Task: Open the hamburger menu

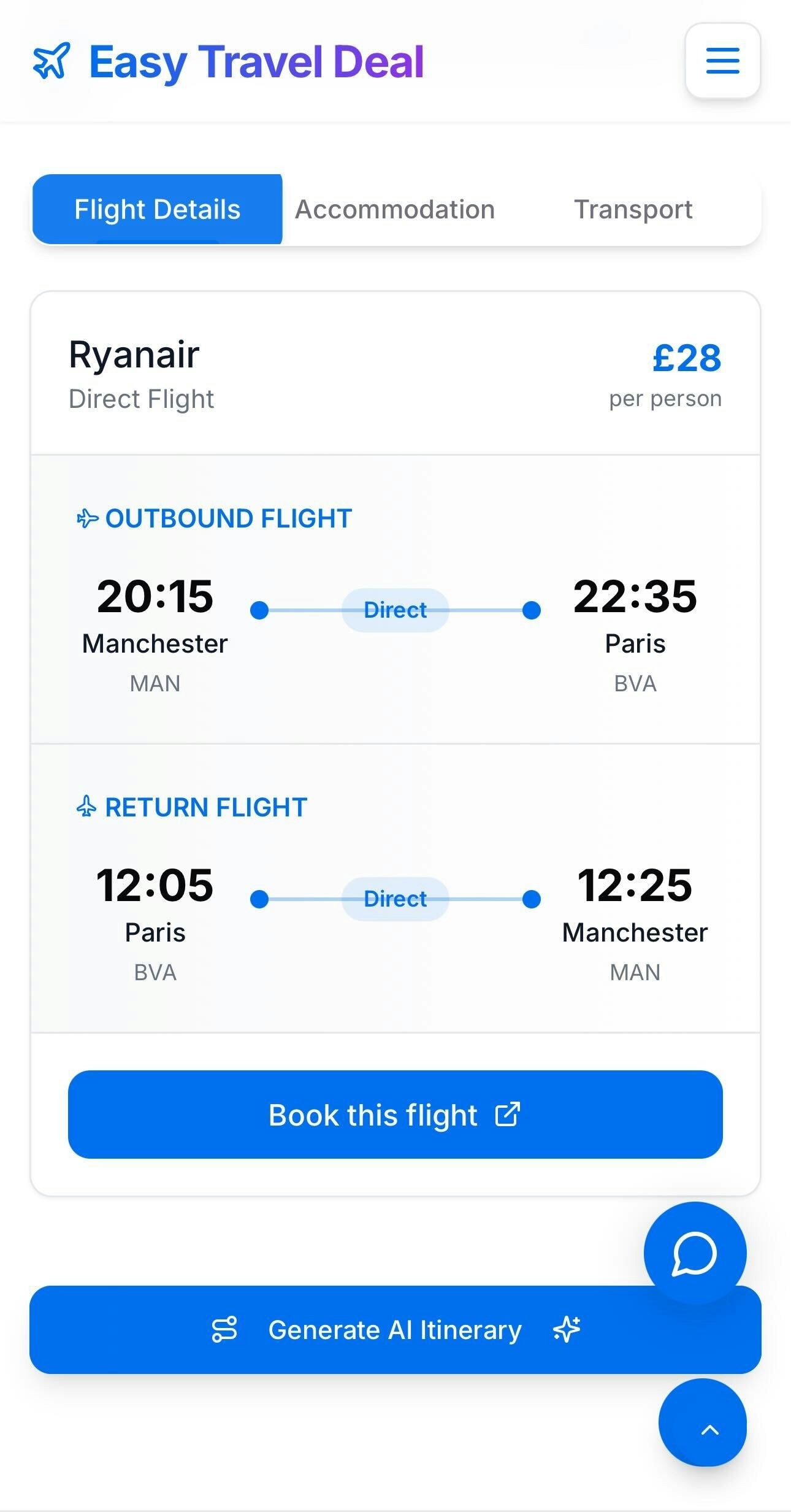Action: [x=722, y=61]
